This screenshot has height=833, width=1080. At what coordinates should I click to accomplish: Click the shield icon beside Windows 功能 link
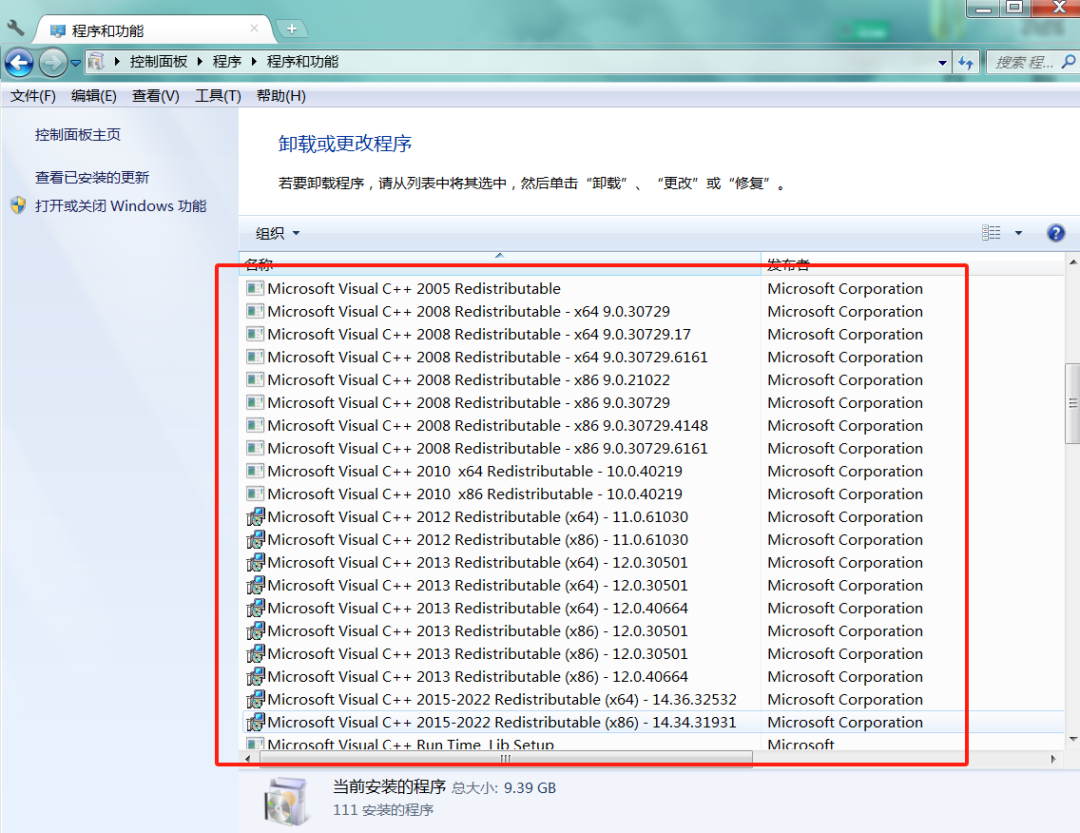(x=18, y=205)
